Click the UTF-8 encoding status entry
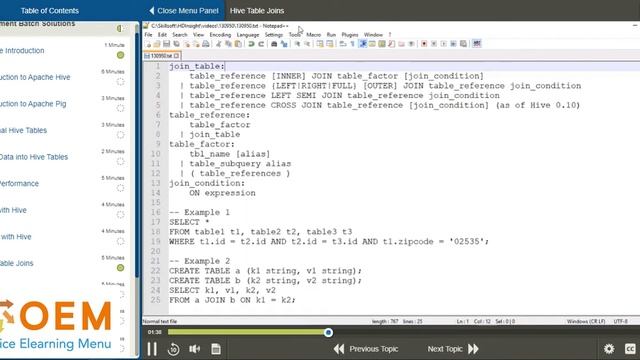 620,322
